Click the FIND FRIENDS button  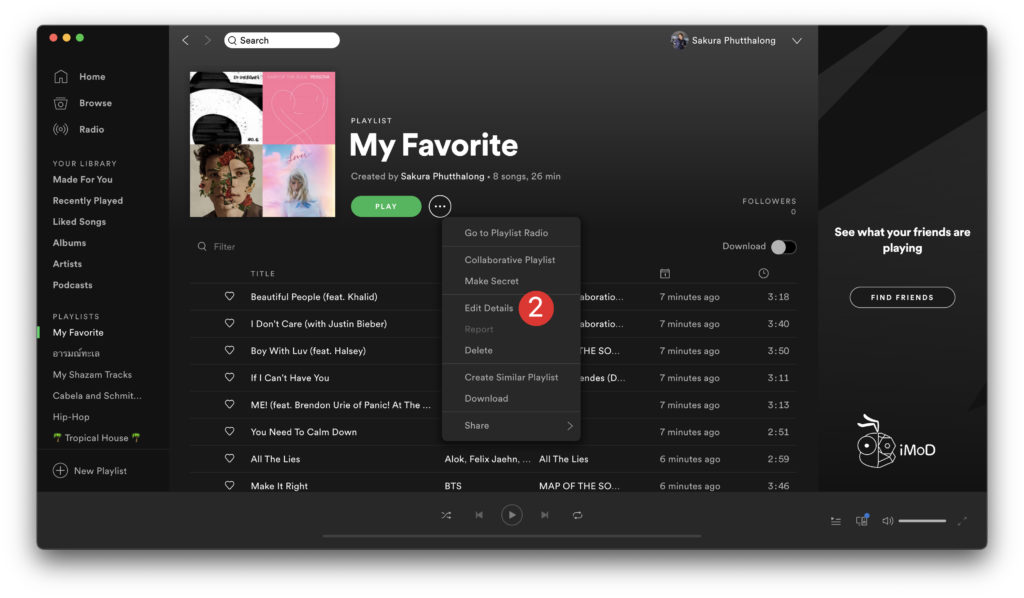(x=902, y=297)
